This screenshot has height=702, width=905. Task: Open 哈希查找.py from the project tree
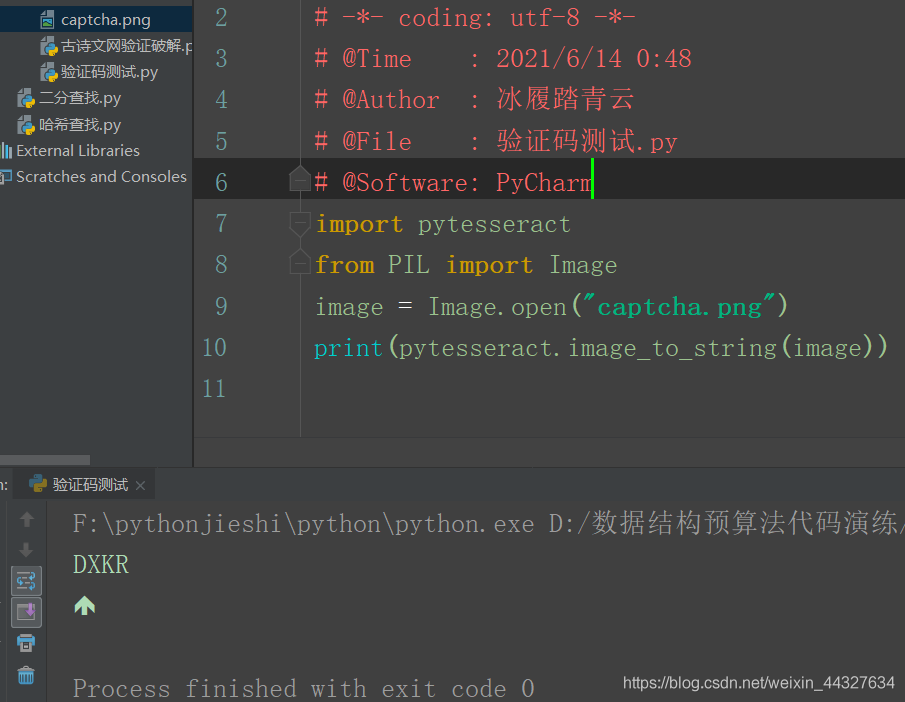click(x=80, y=125)
